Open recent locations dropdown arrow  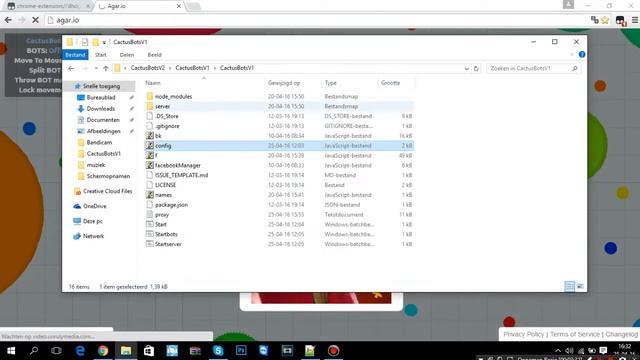[x=96, y=69]
